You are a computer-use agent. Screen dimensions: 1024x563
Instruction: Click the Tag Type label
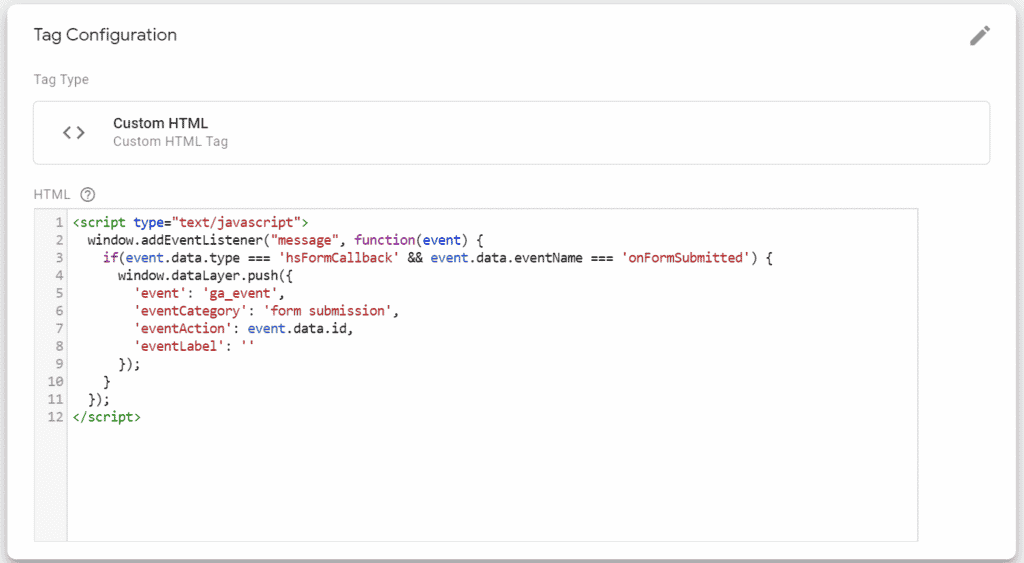[61, 80]
